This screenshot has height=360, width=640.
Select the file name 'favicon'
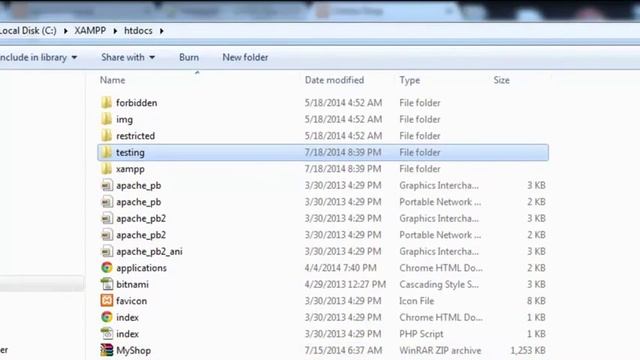pos(131,301)
